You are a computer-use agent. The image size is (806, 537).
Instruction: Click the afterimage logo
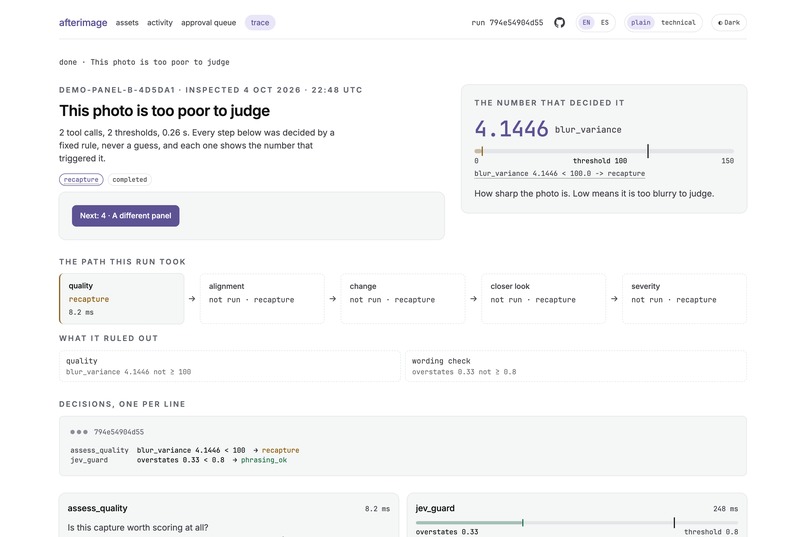83,23
